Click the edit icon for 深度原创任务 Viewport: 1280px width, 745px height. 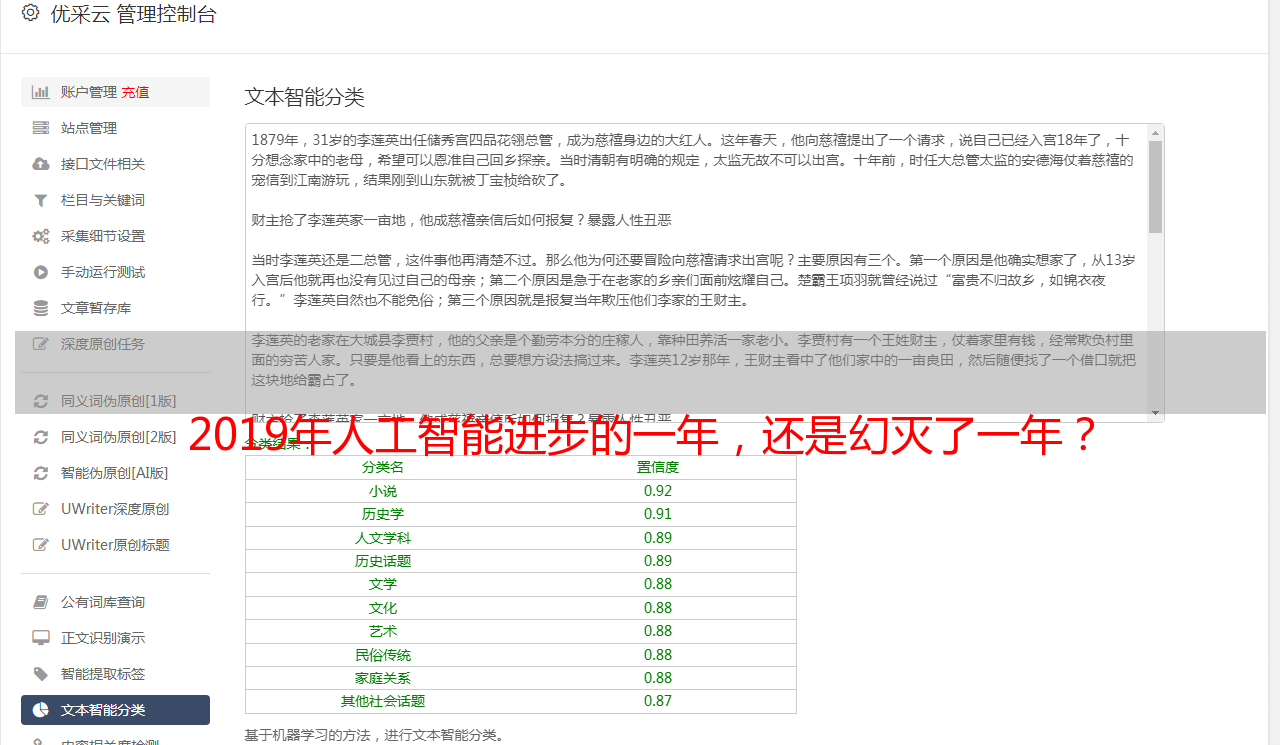pyautogui.click(x=41, y=344)
